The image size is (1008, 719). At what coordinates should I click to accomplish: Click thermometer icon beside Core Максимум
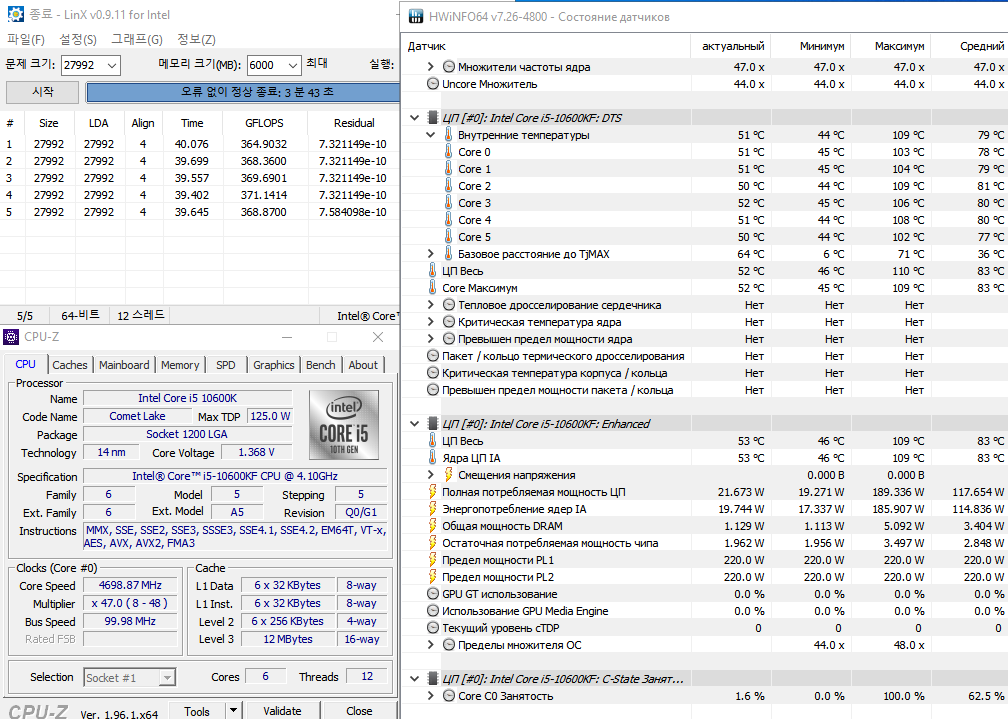click(433, 287)
